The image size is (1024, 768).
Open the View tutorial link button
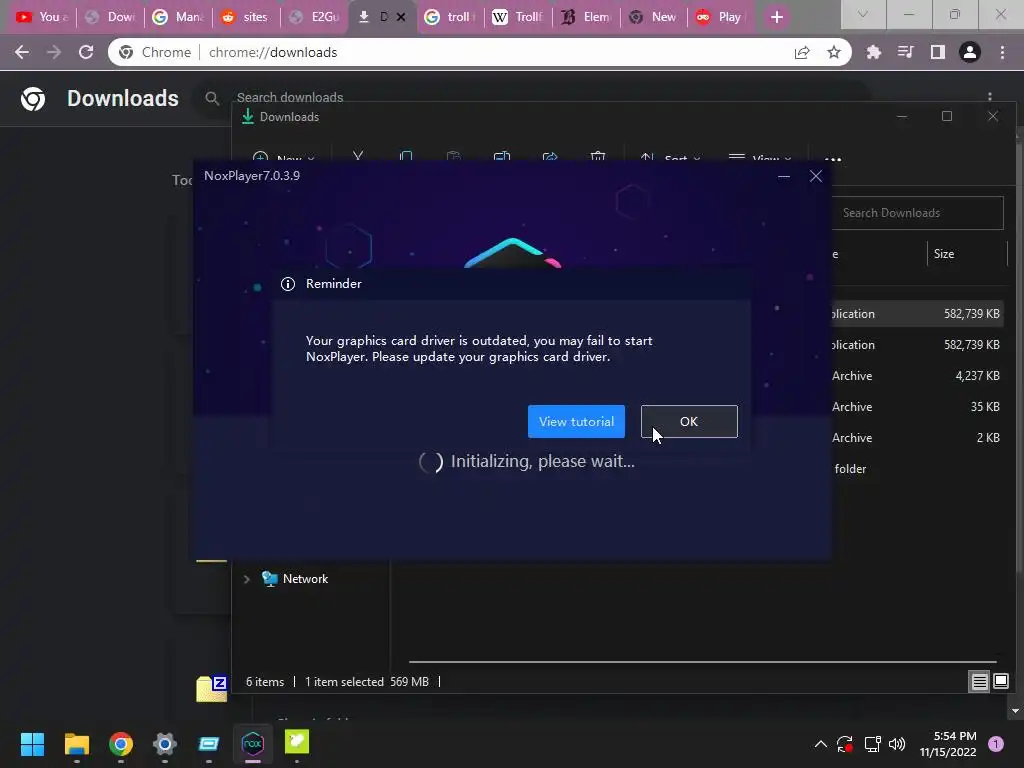576,421
